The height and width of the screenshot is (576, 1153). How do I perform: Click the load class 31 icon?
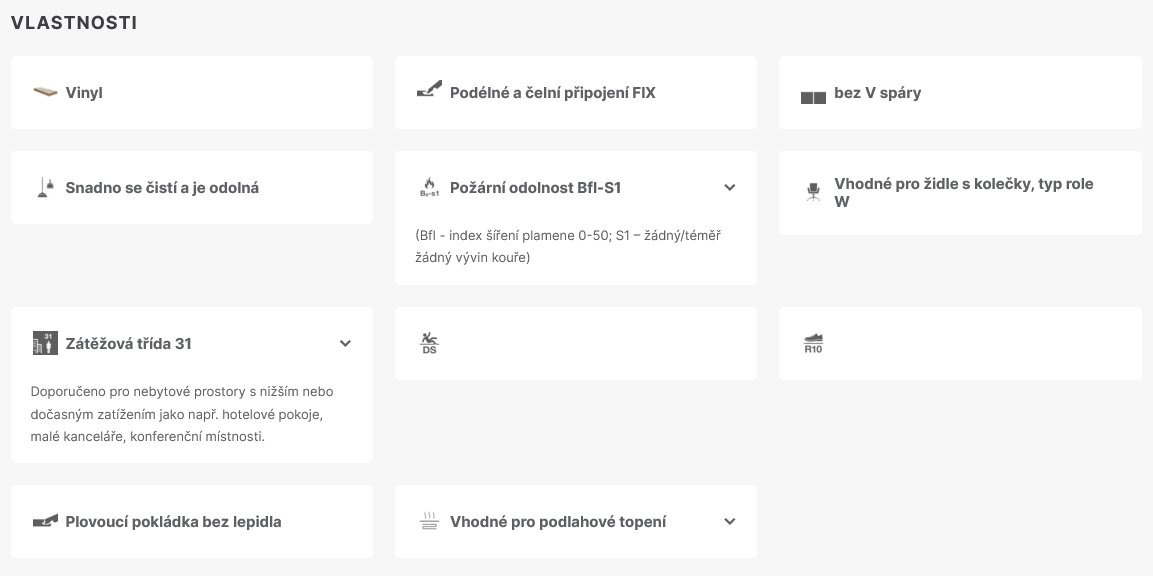coord(44,343)
